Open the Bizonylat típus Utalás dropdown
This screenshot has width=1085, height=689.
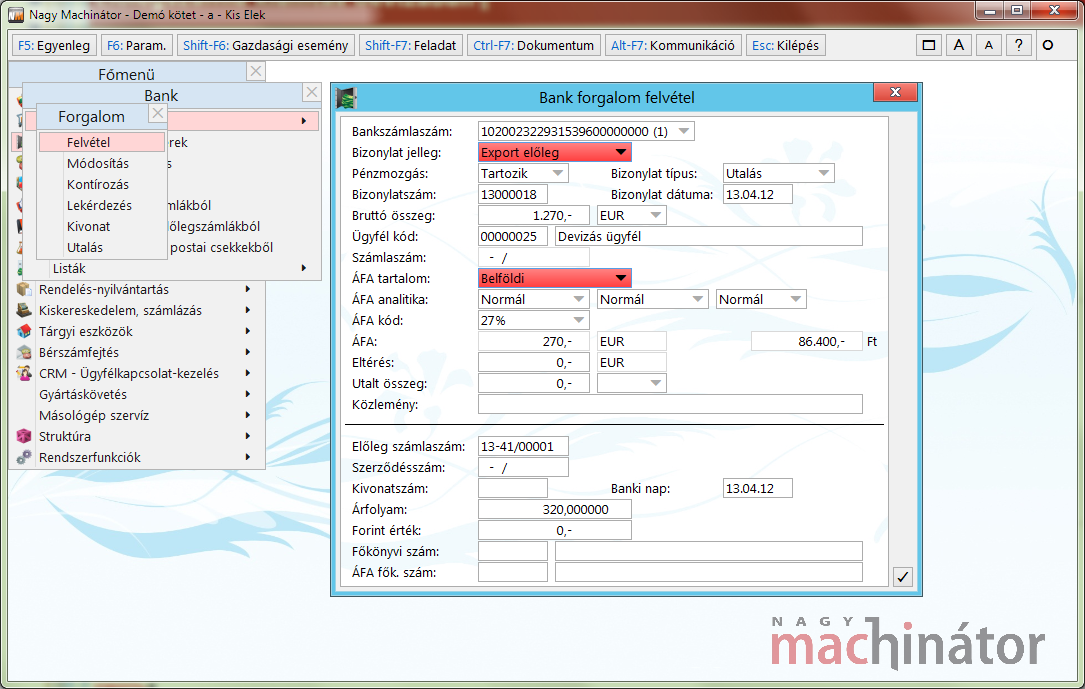pyautogui.click(x=823, y=174)
